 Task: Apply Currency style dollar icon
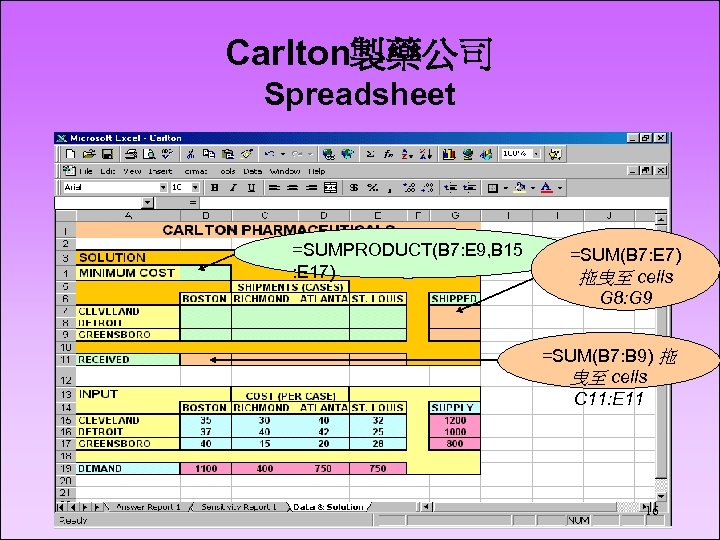354,187
